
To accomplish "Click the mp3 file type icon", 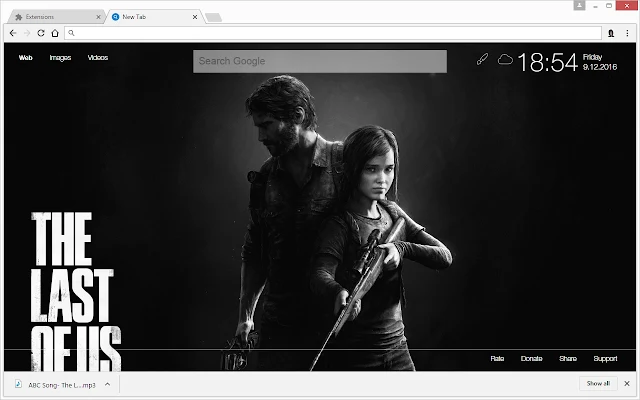I will tap(18, 384).
